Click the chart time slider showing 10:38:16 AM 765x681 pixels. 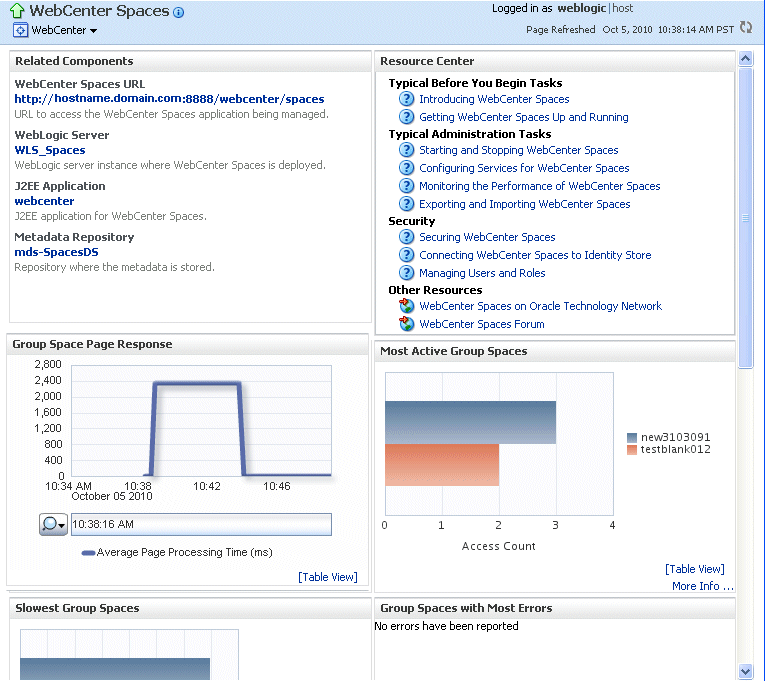(201, 524)
